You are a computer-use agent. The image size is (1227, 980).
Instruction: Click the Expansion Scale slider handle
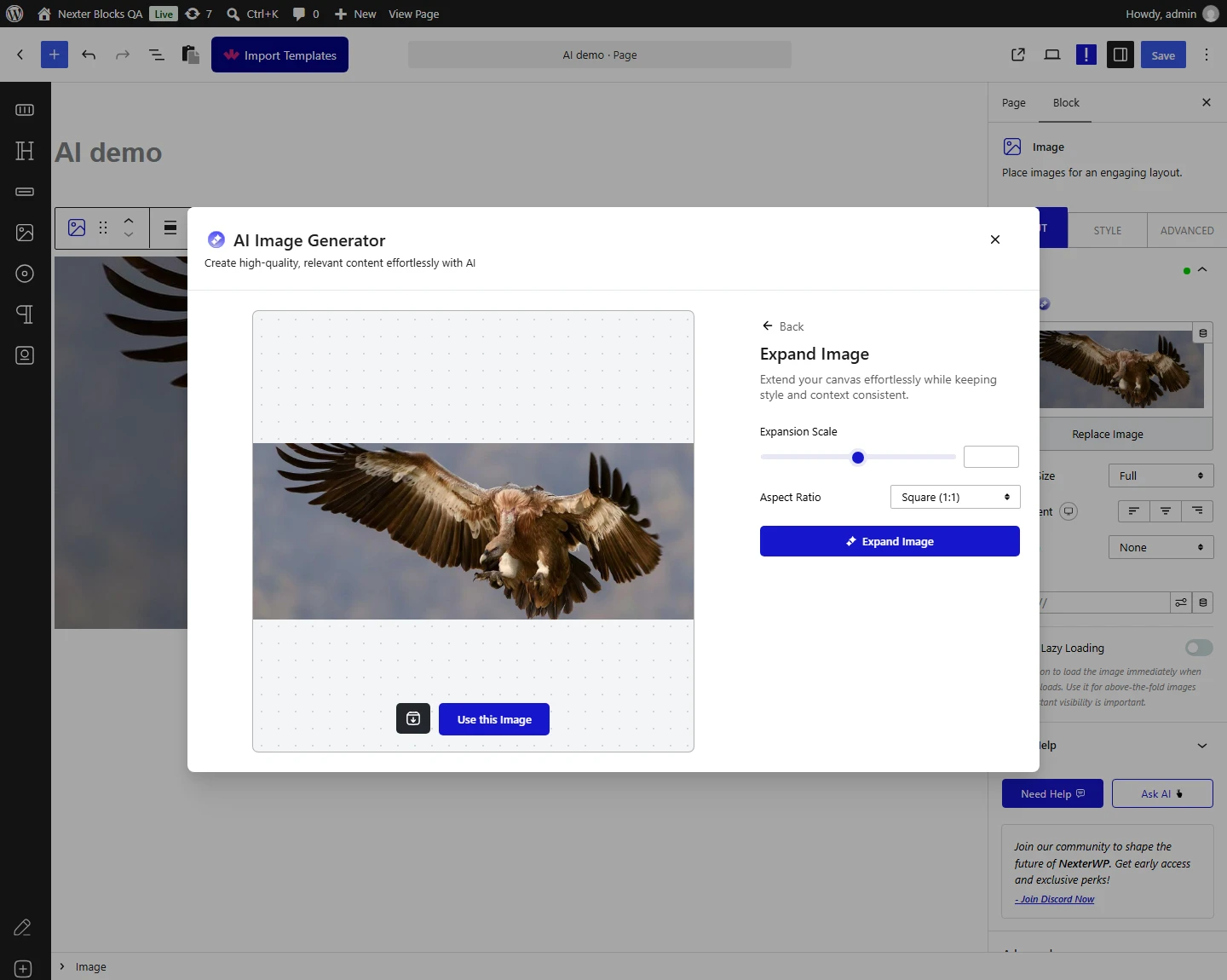[x=858, y=458]
